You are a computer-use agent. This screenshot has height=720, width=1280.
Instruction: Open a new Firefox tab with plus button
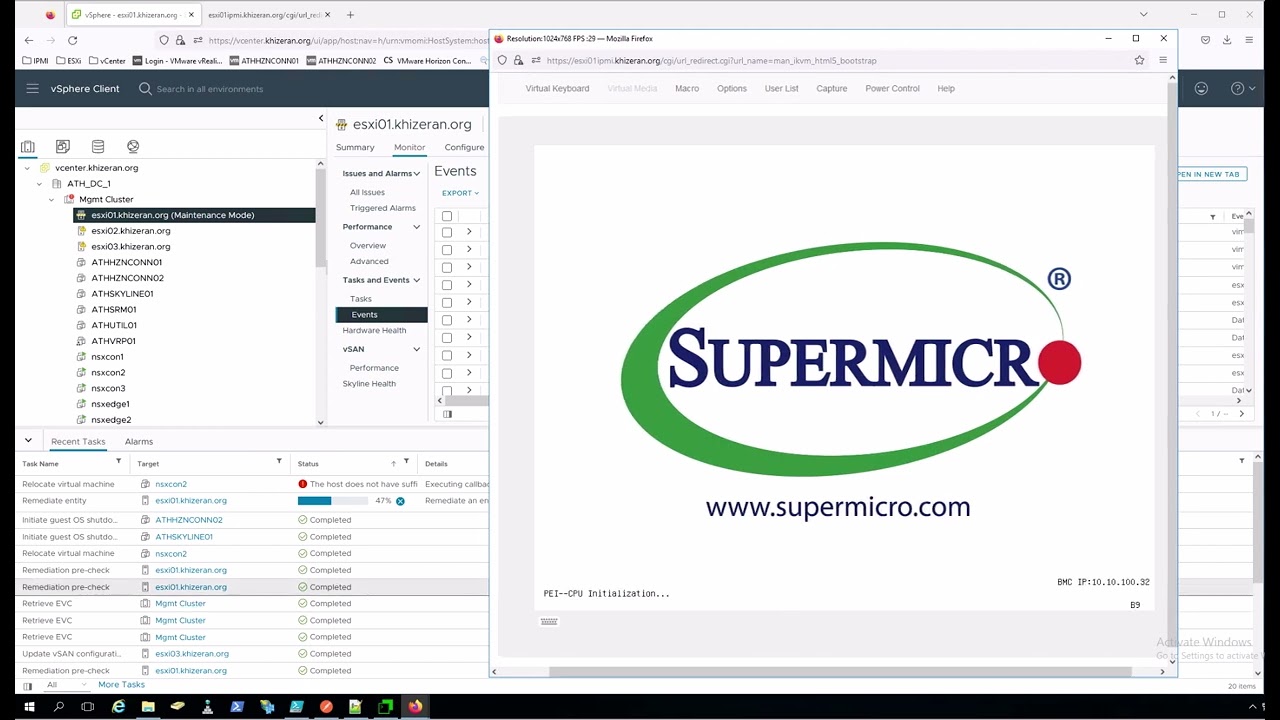point(350,15)
